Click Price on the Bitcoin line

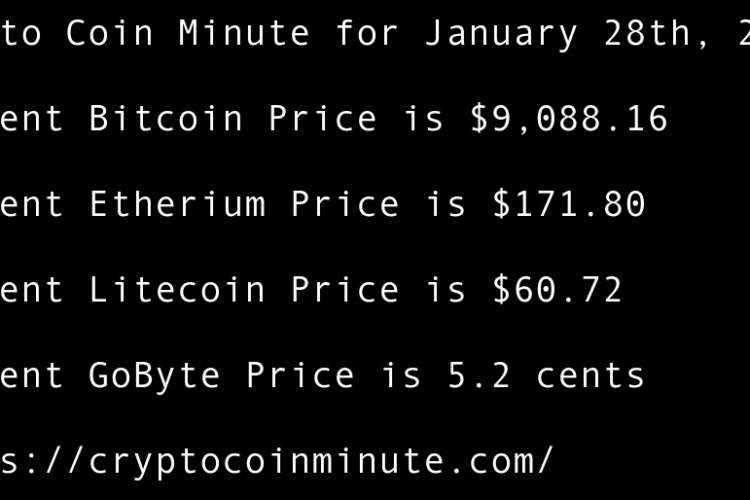[x=322, y=119]
